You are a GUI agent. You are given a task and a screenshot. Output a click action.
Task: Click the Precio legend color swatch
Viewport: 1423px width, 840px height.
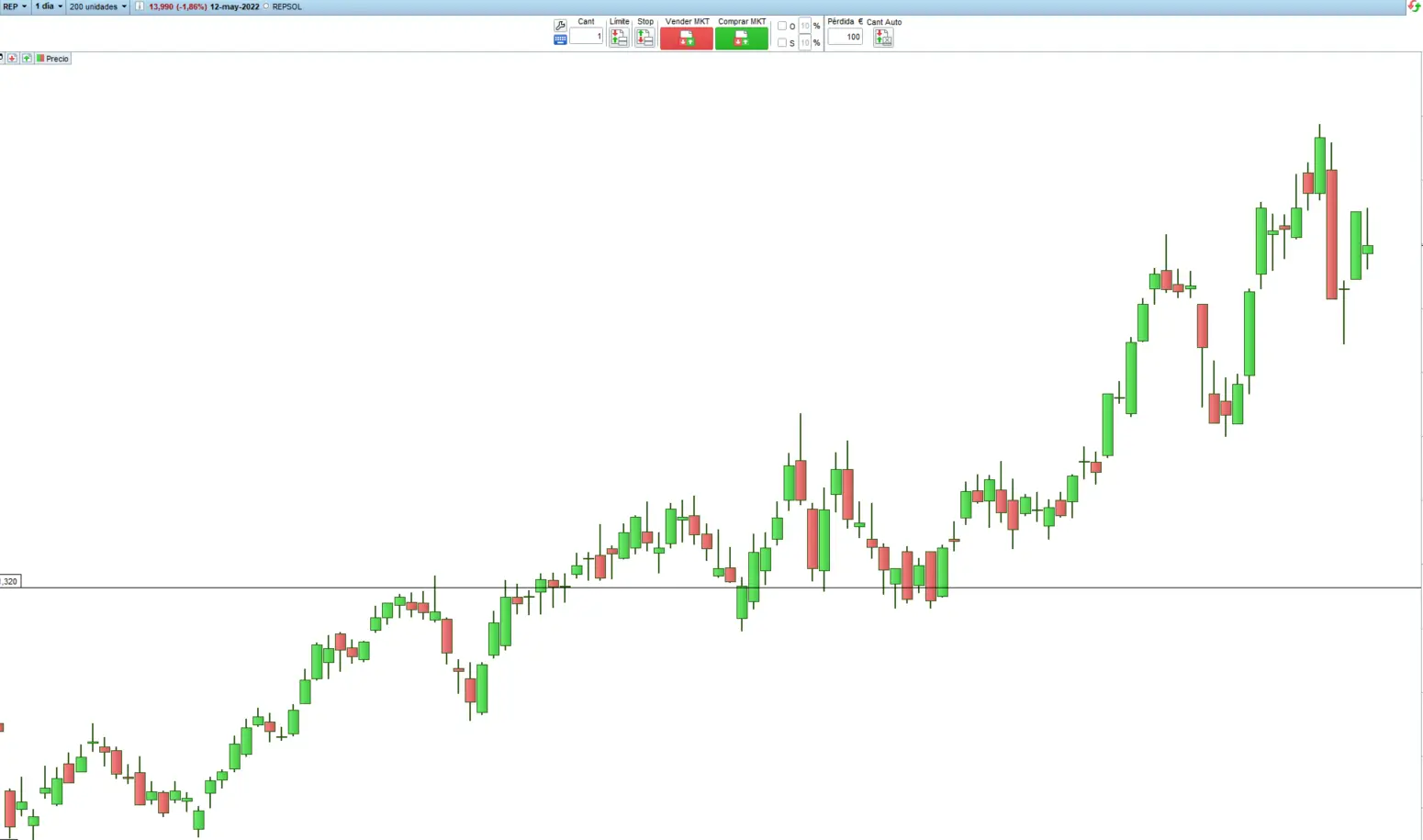coord(40,58)
